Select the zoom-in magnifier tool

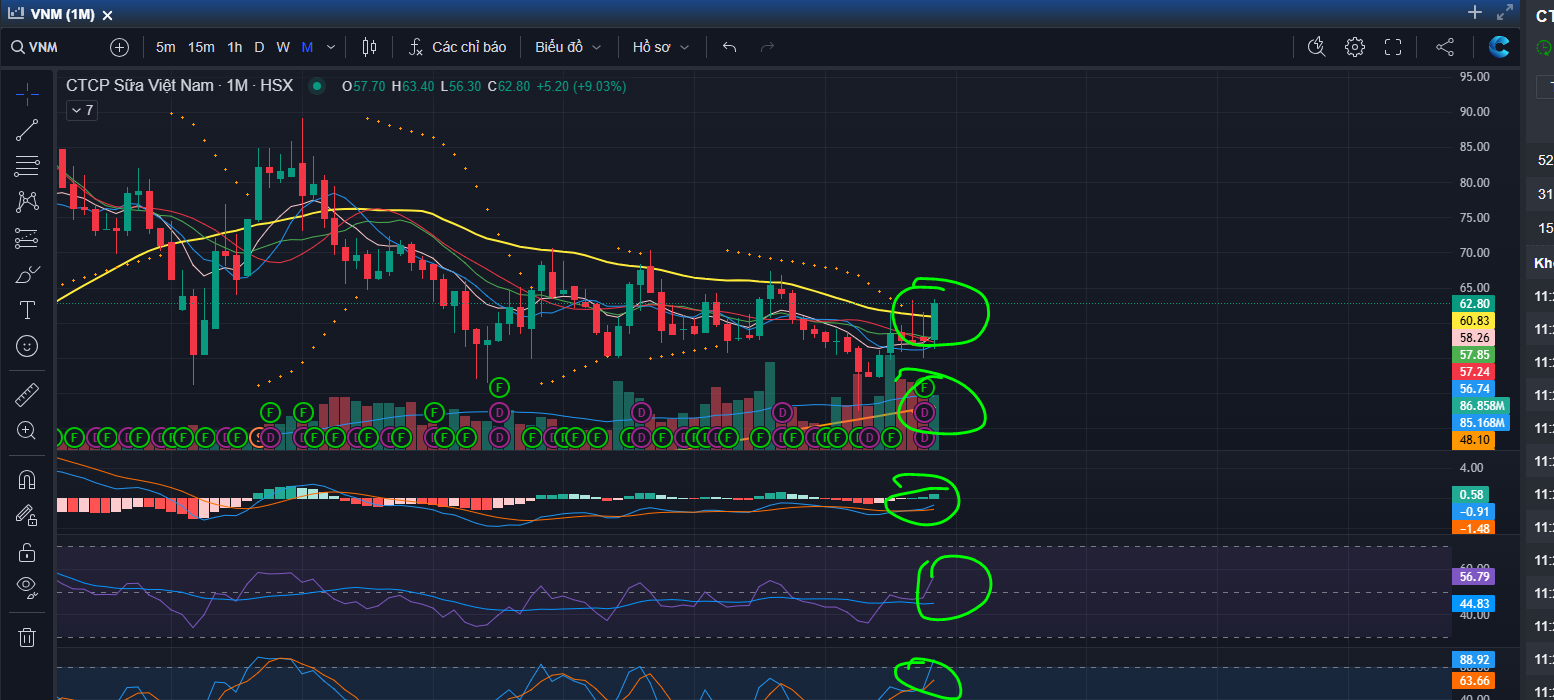pyautogui.click(x=27, y=431)
